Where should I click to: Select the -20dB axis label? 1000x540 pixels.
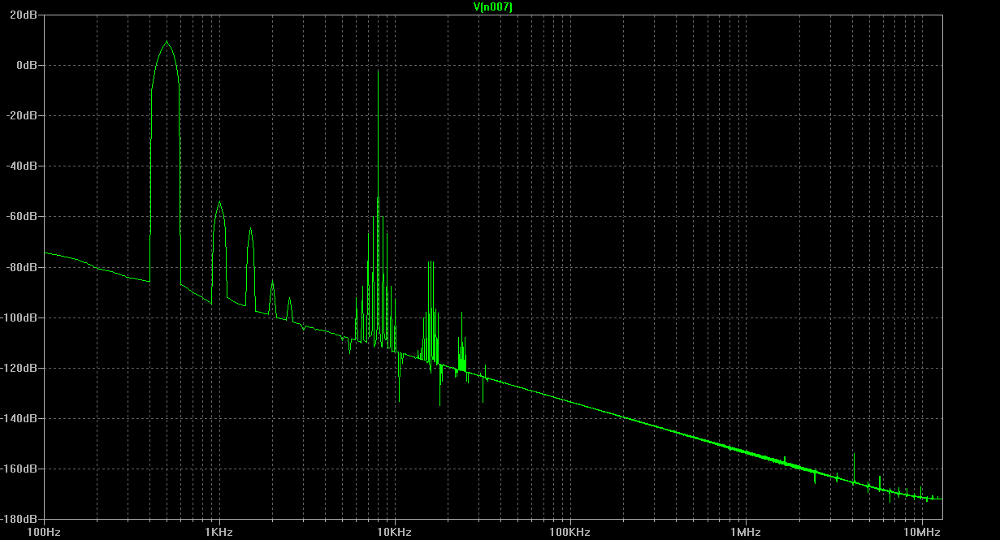tap(23, 115)
